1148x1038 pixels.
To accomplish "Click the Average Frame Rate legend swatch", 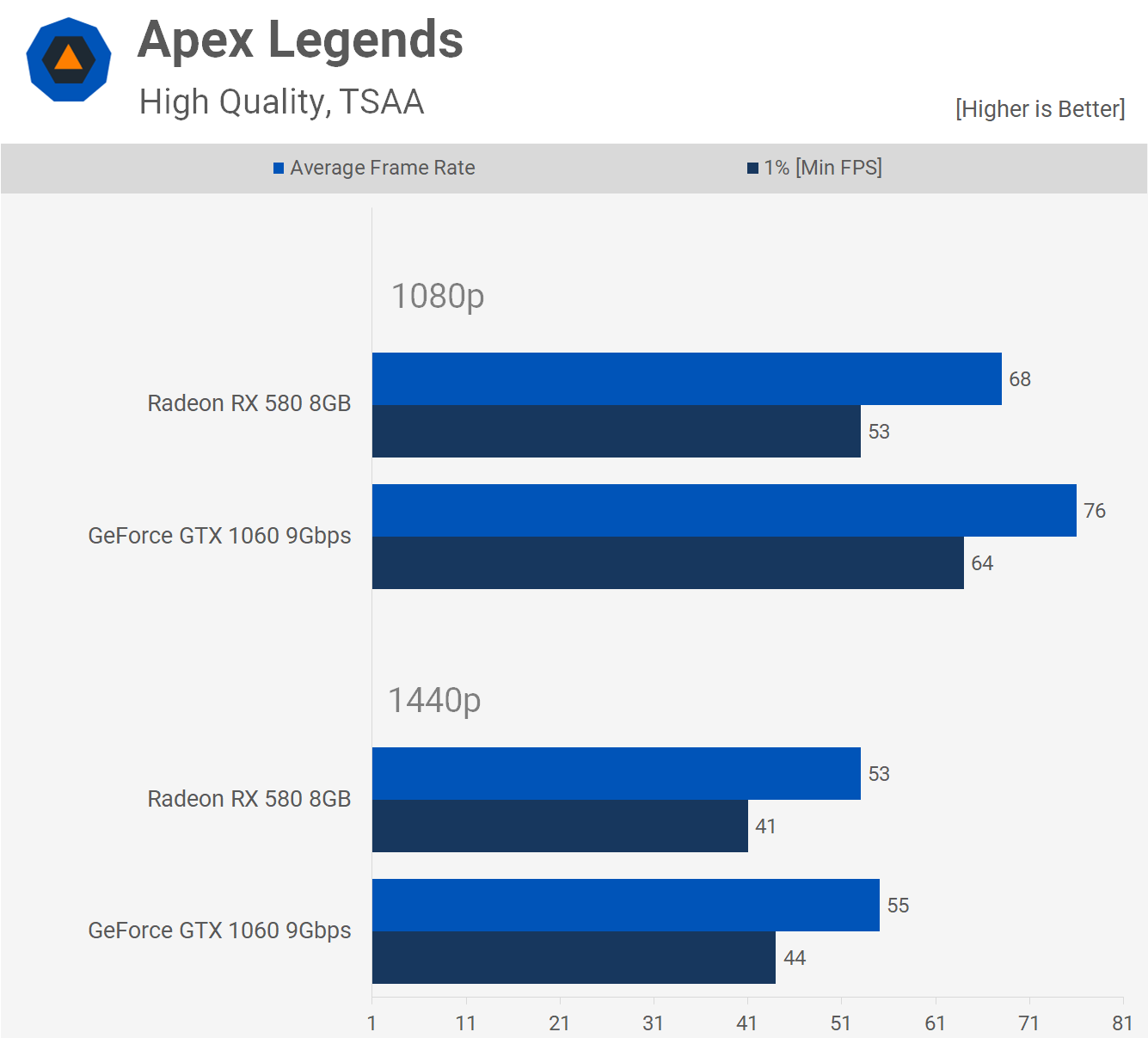I will (279, 169).
